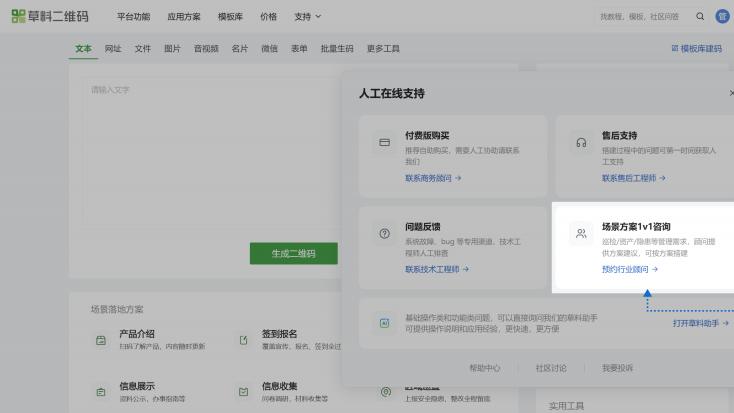Click the 实用工具 heading text
This screenshot has width=734, height=413.
(x=566, y=406)
